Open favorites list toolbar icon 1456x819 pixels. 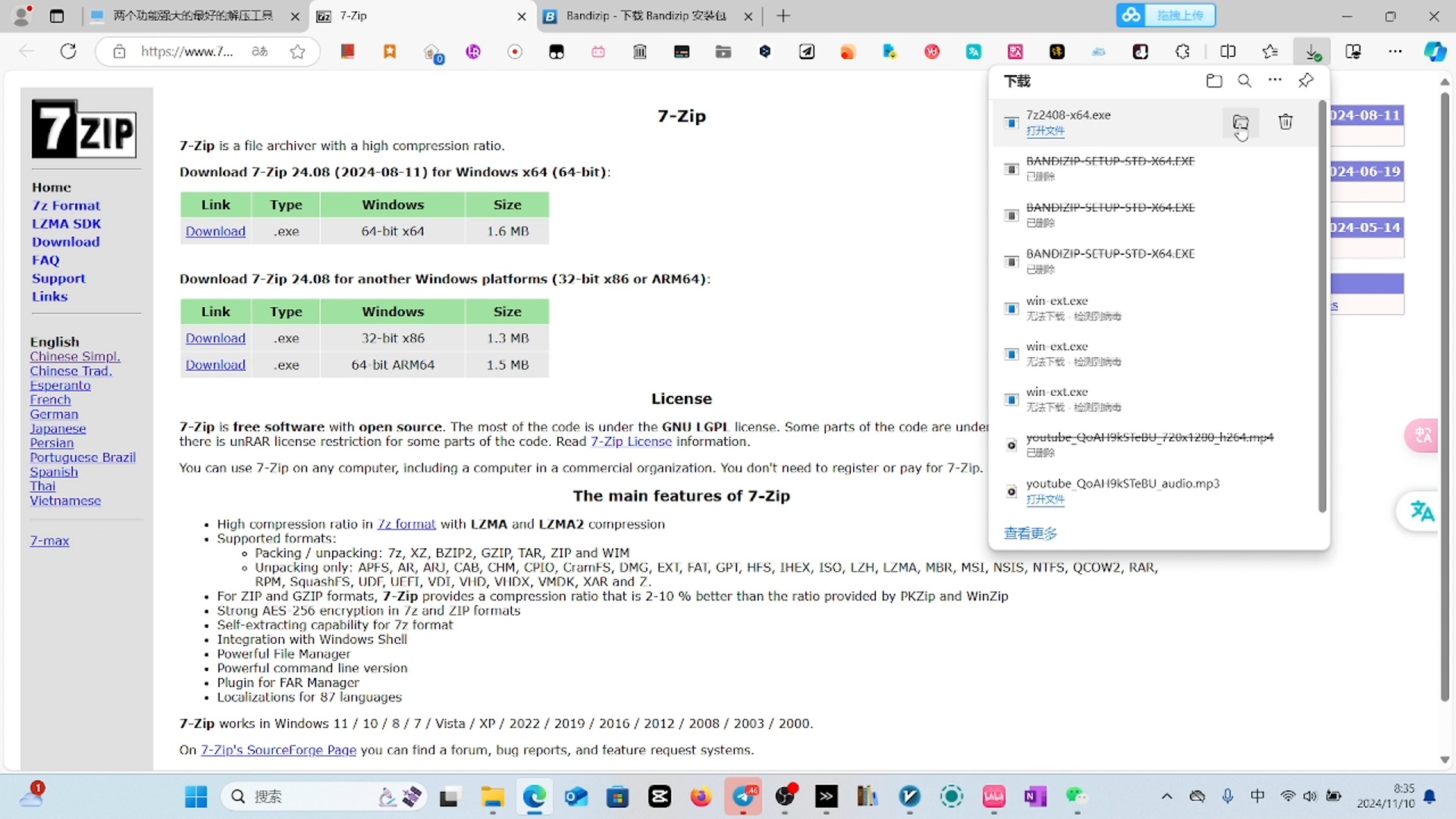point(1269,52)
